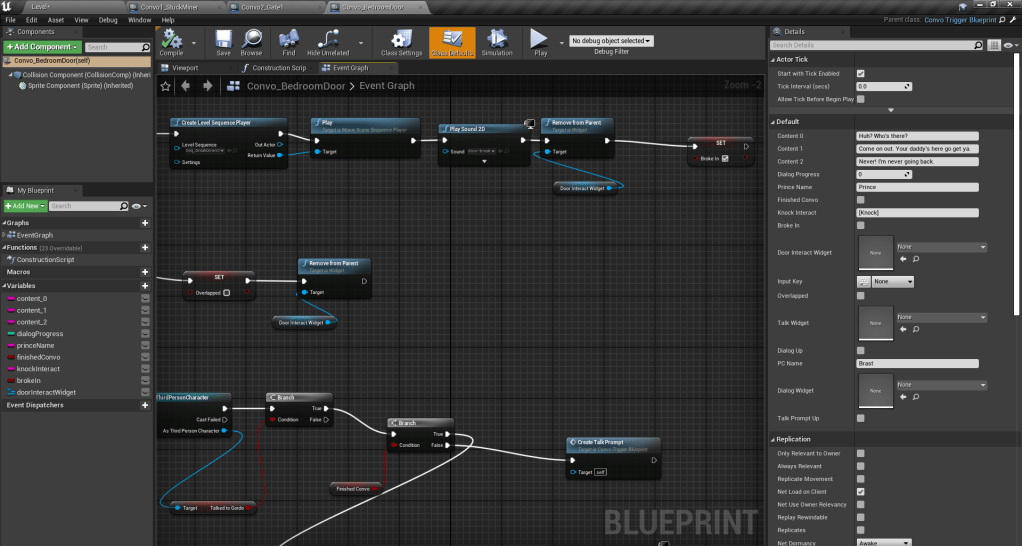
Task: Click the Compile toolbar icon
Action: [x=171, y=40]
